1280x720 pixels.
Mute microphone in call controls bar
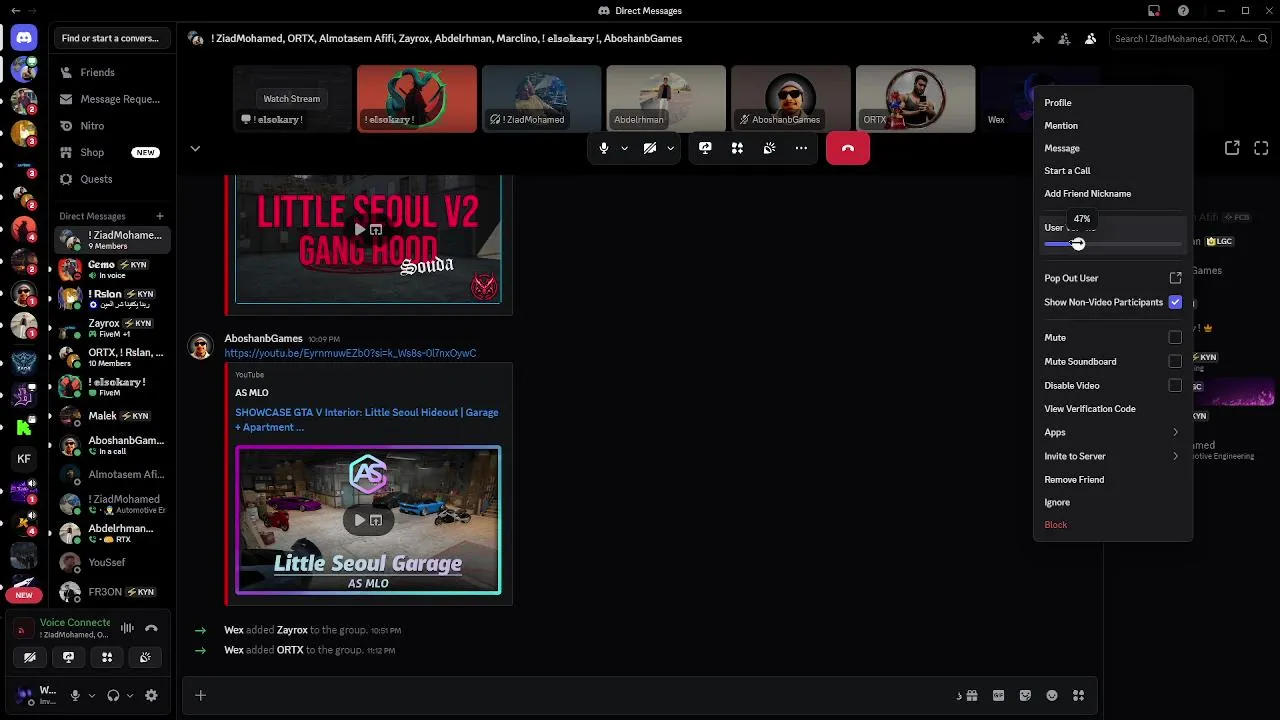[x=603, y=148]
